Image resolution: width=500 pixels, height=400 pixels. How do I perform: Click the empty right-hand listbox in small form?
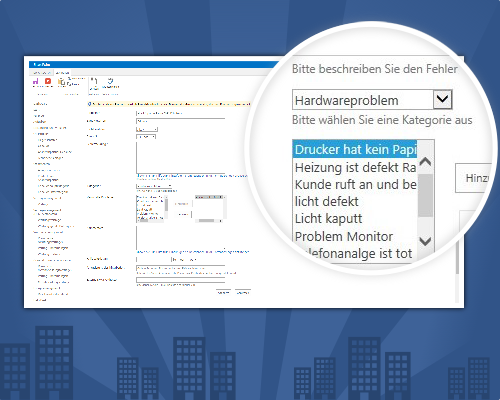(x=210, y=209)
